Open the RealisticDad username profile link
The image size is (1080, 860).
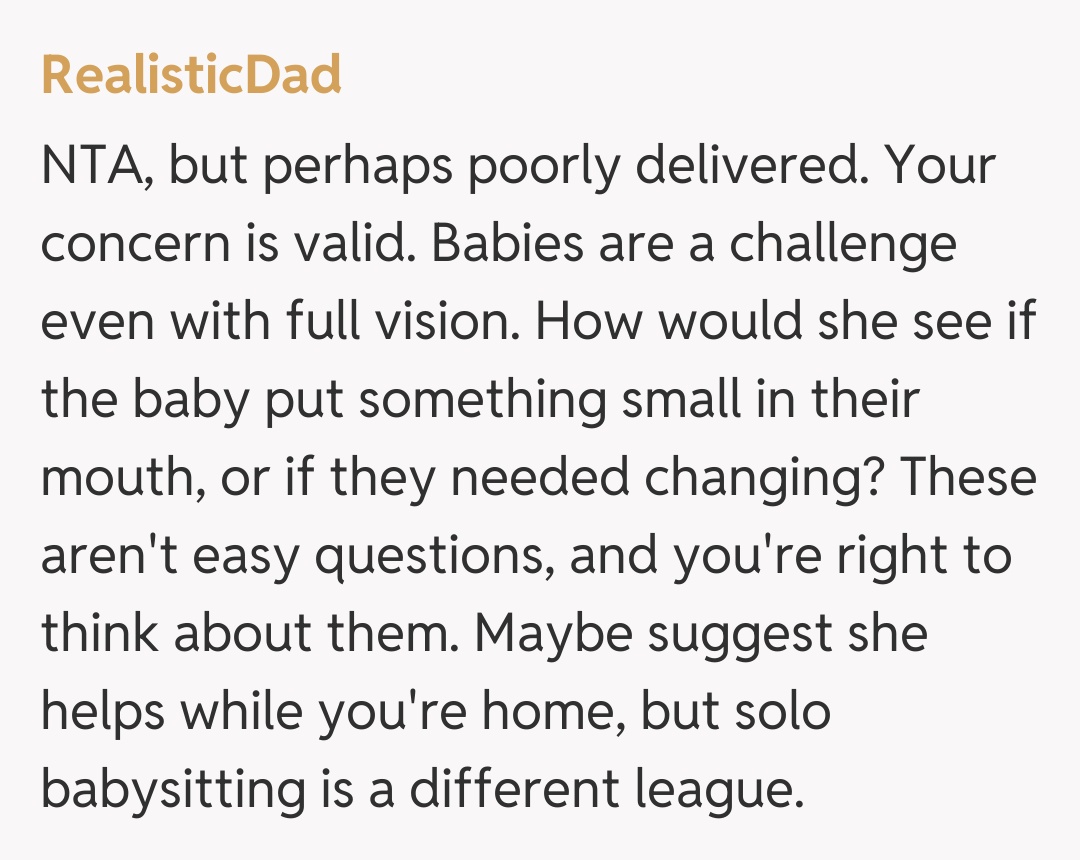(191, 75)
